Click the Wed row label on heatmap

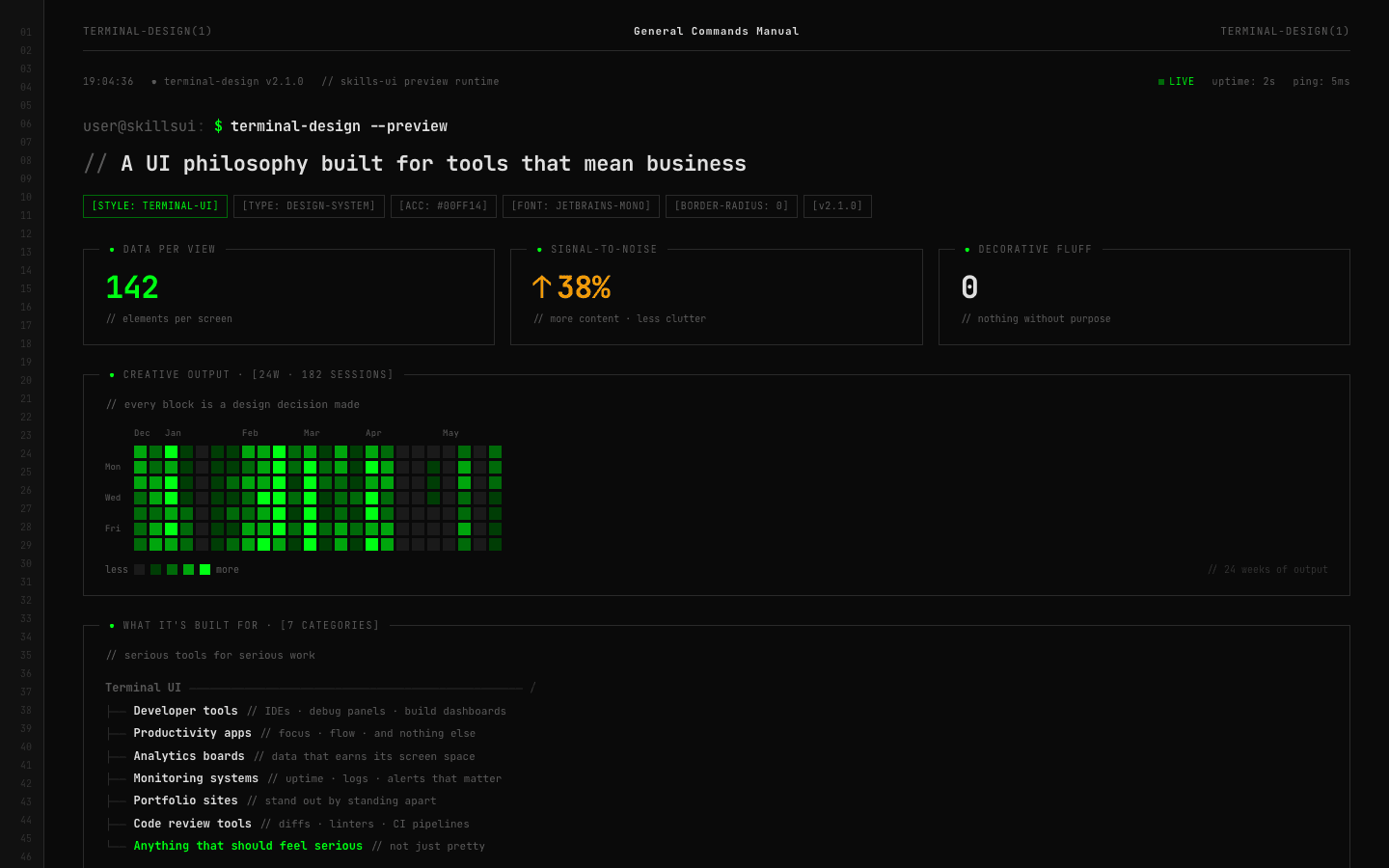[x=113, y=498]
